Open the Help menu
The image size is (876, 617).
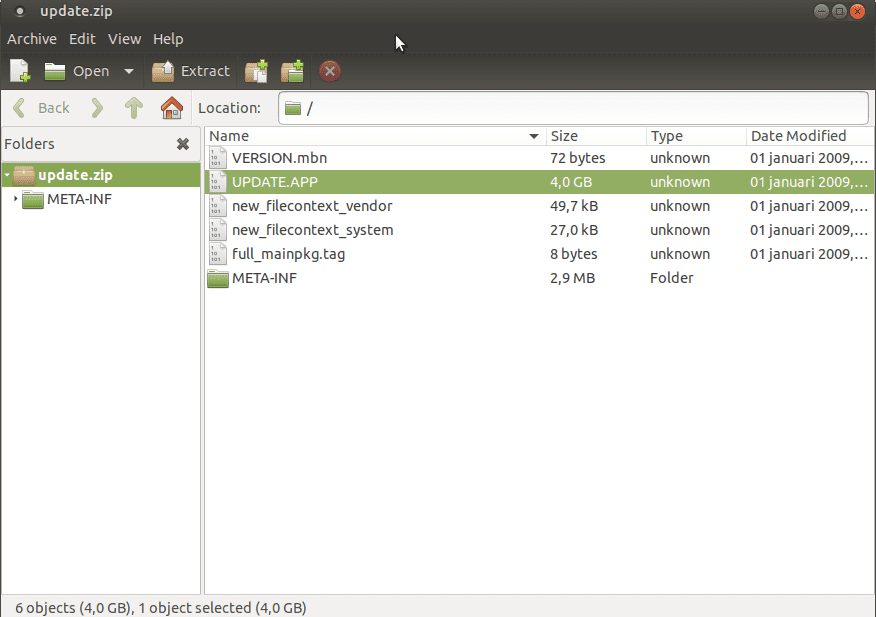(x=168, y=39)
